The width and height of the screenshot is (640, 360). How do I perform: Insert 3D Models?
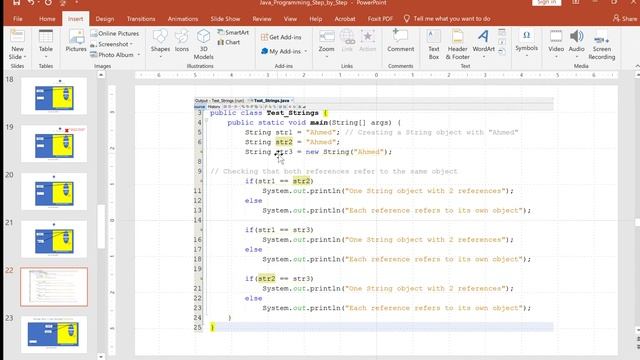pos(203,45)
